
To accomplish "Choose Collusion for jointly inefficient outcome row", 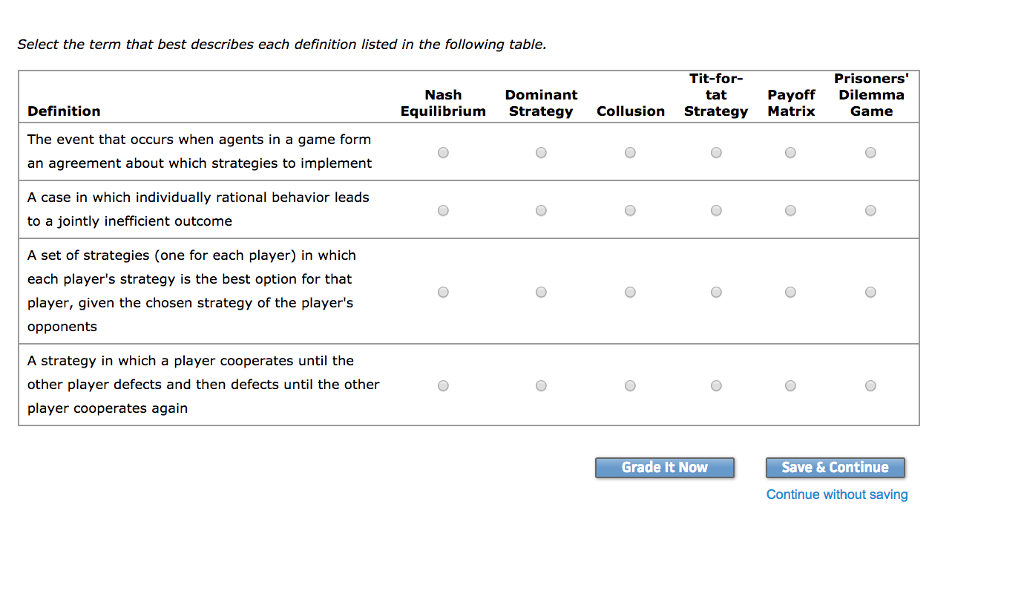I will tap(630, 211).
